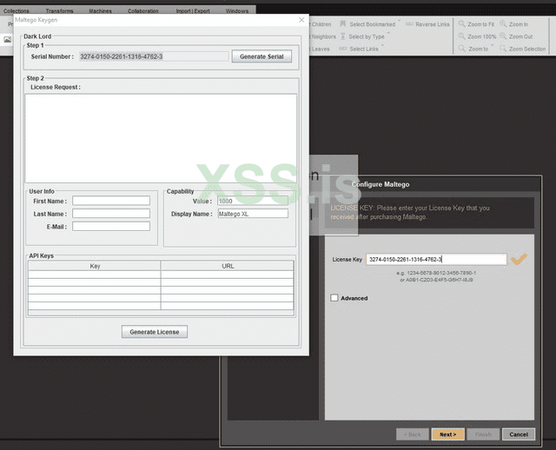Viewport: 556px width, 450px height.
Task: Click the image icon left of keygen
Action: click(x=7, y=39)
